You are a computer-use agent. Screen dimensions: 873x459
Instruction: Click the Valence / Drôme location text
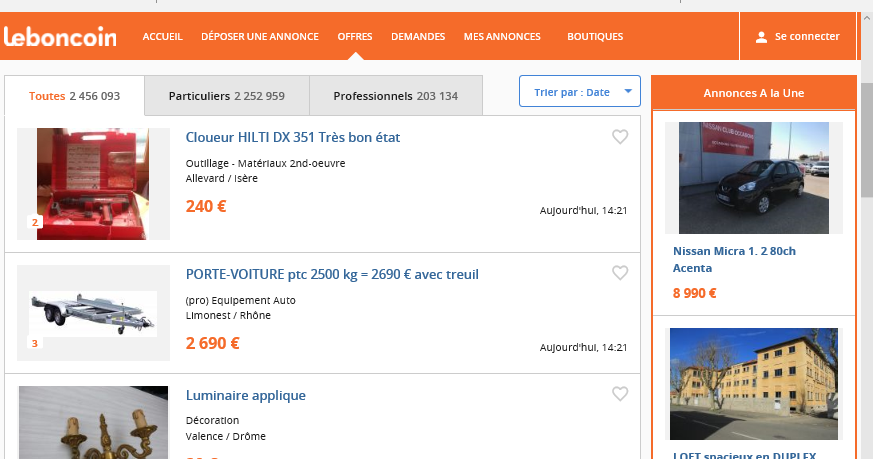point(225,436)
